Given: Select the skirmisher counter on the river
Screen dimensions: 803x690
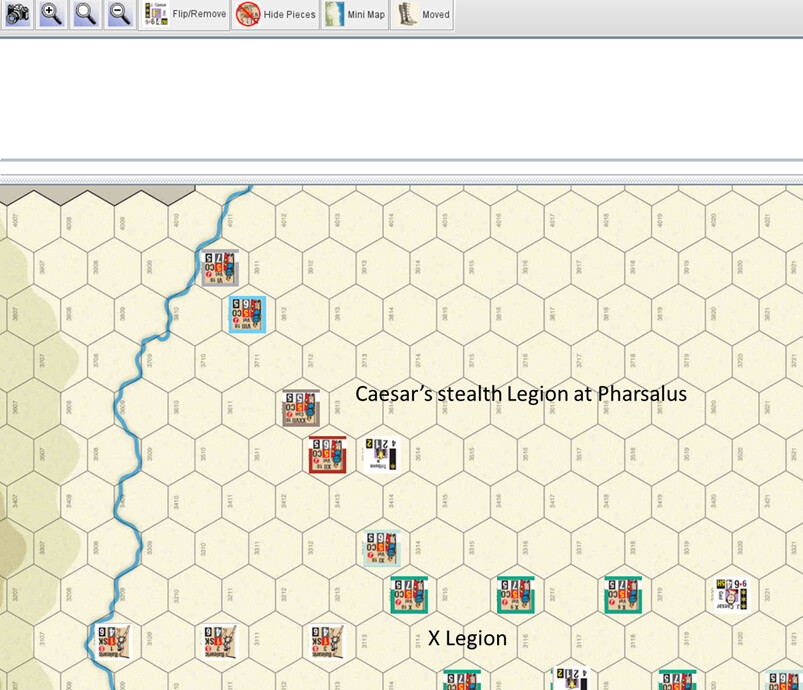Looking at the screenshot, I should pos(112,642).
